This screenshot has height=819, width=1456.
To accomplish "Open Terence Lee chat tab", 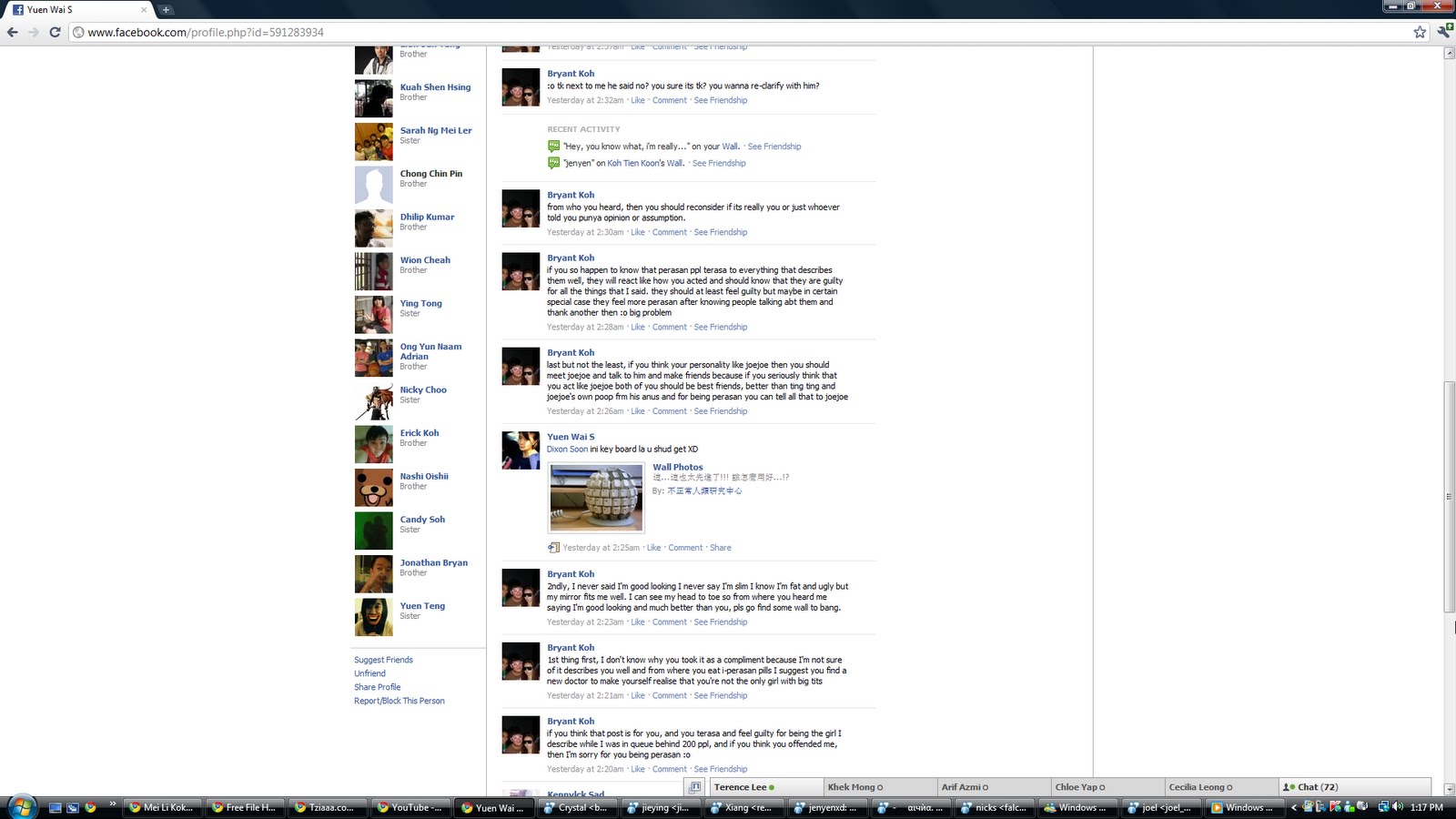I will (x=766, y=787).
